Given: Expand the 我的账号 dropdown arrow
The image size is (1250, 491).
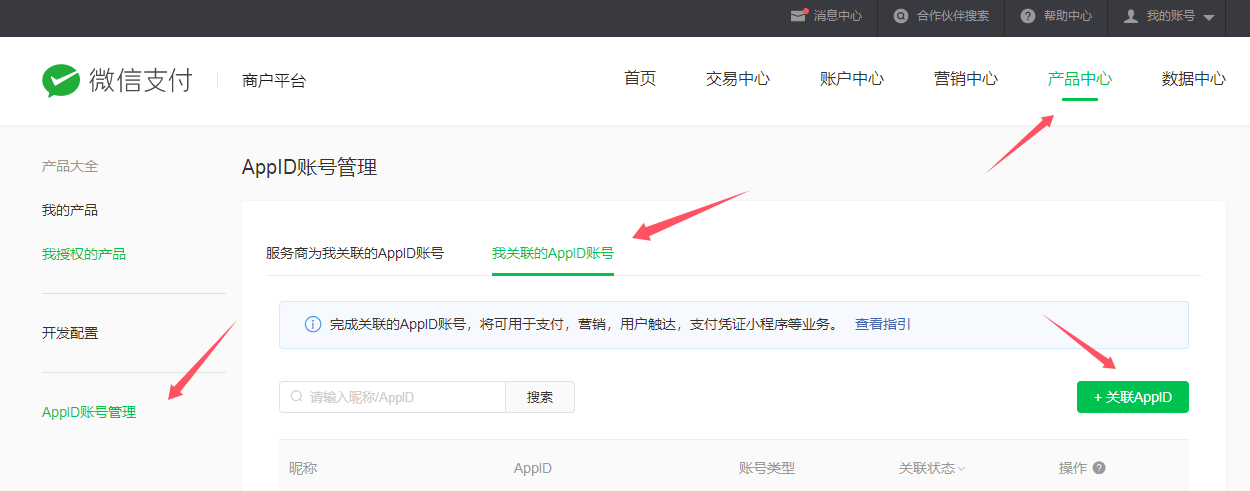Looking at the screenshot, I should [x=1209, y=18].
